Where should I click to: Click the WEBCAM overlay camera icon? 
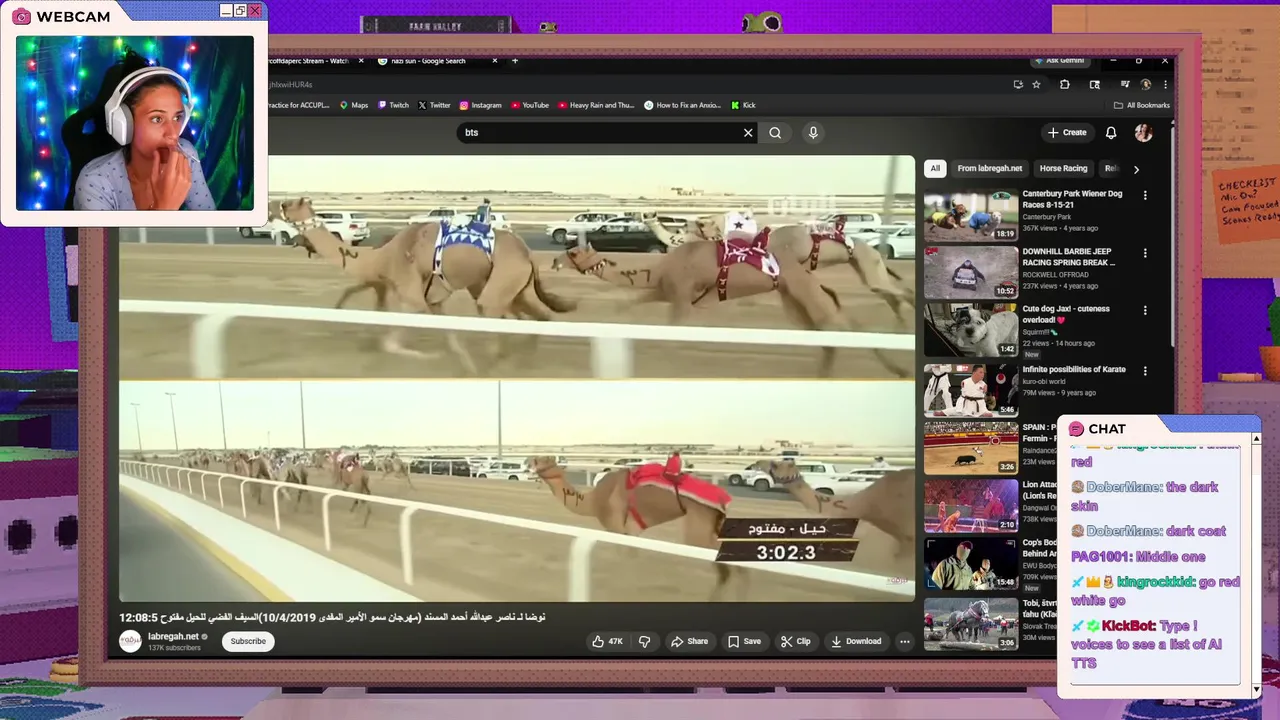(21, 17)
